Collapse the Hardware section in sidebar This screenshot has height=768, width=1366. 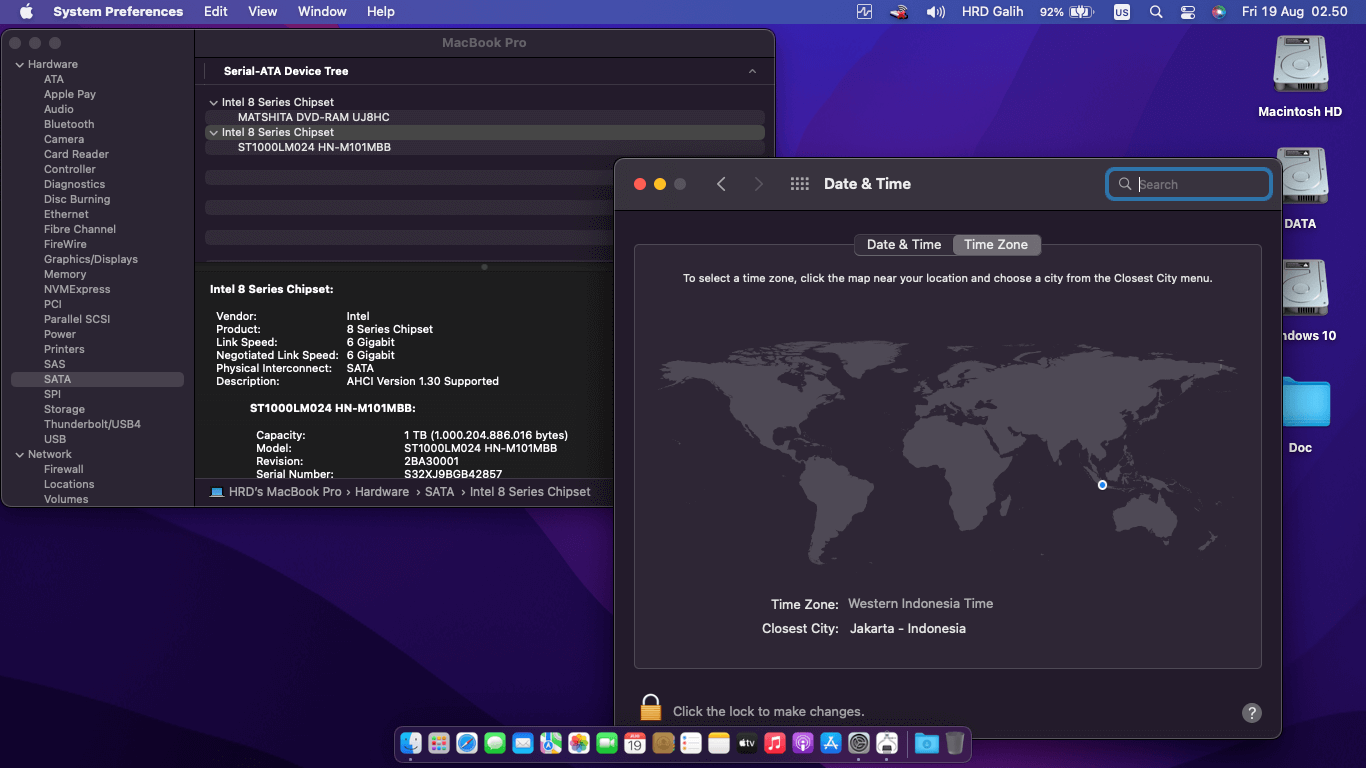click(x=19, y=64)
